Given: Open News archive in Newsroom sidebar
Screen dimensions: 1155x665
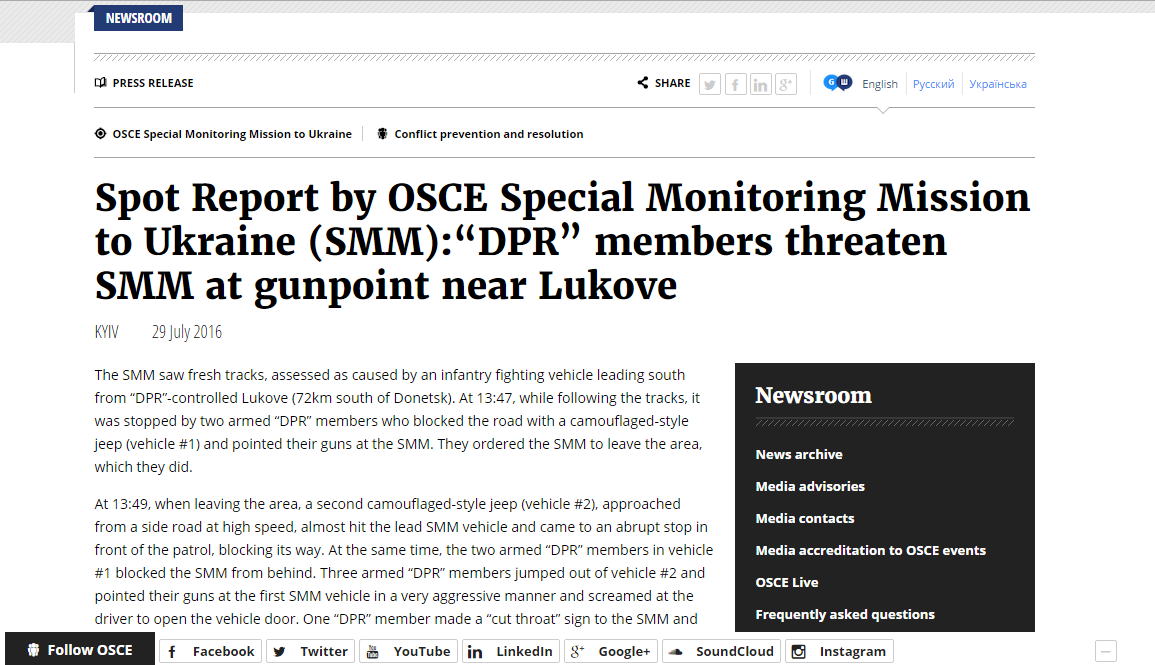Looking at the screenshot, I should coord(798,454).
